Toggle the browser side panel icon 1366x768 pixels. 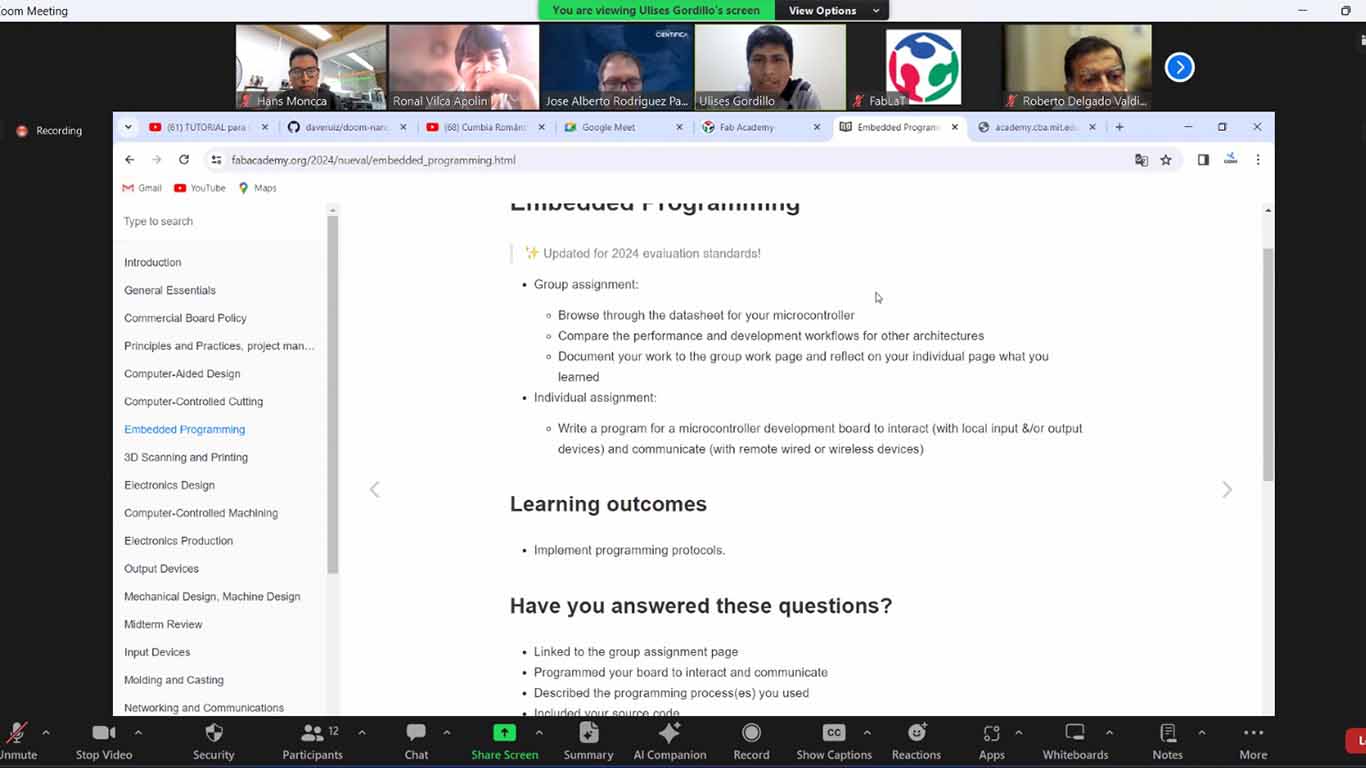[x=1203, y=160]
